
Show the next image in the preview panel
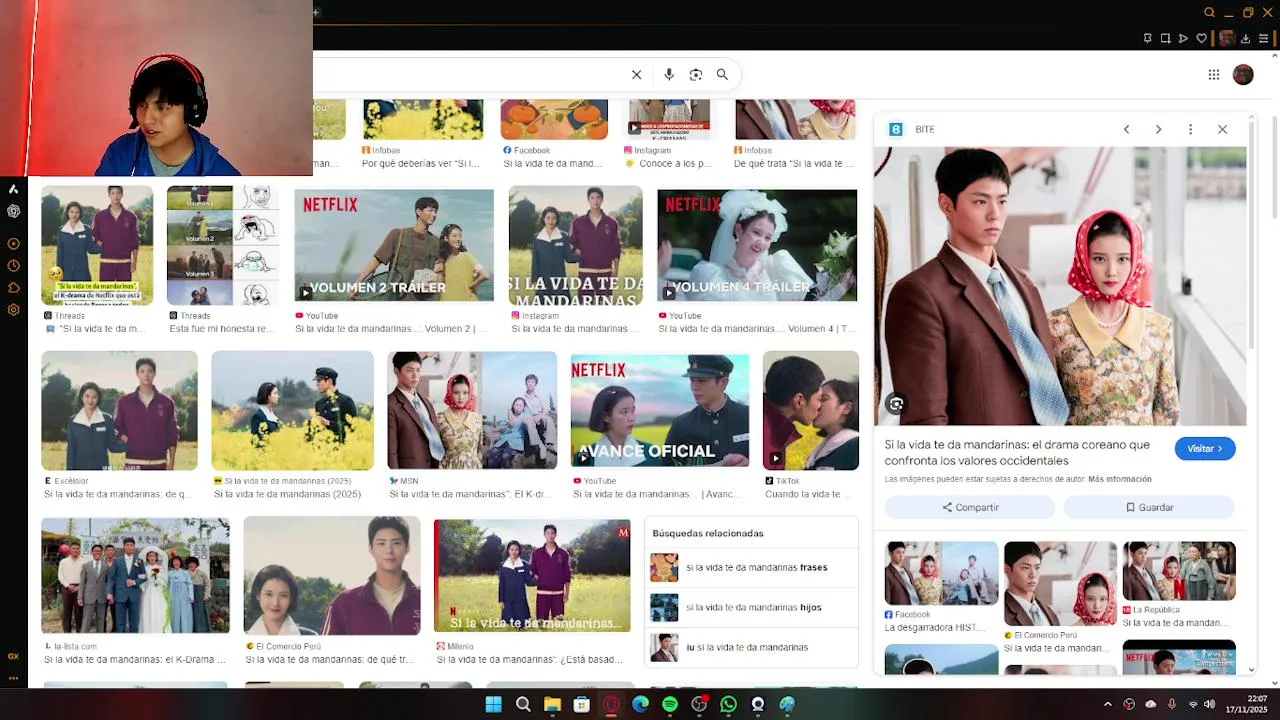(1158, 130)
